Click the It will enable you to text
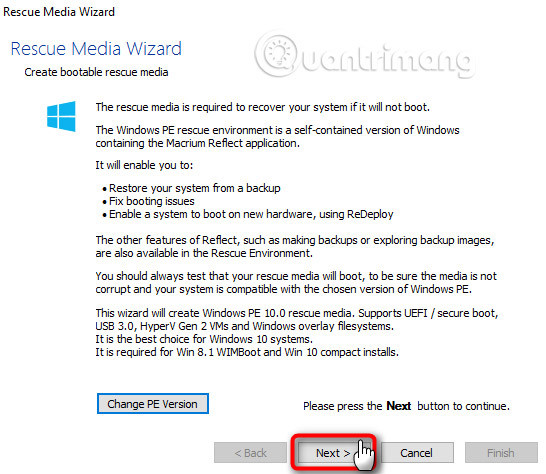This screenshot has height=474, width=546. click(x=144, y=165)
